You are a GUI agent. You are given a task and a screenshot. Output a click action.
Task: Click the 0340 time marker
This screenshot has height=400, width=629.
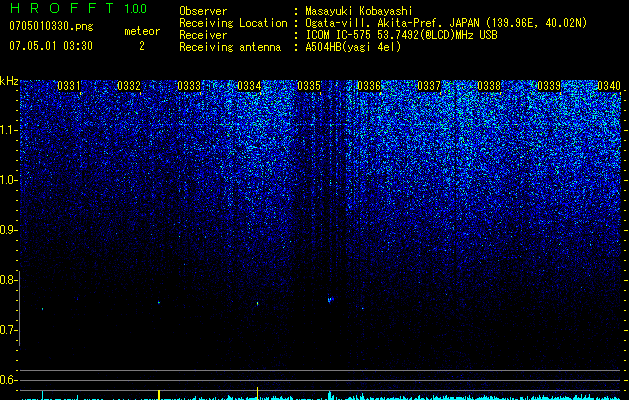click(609, 86)
